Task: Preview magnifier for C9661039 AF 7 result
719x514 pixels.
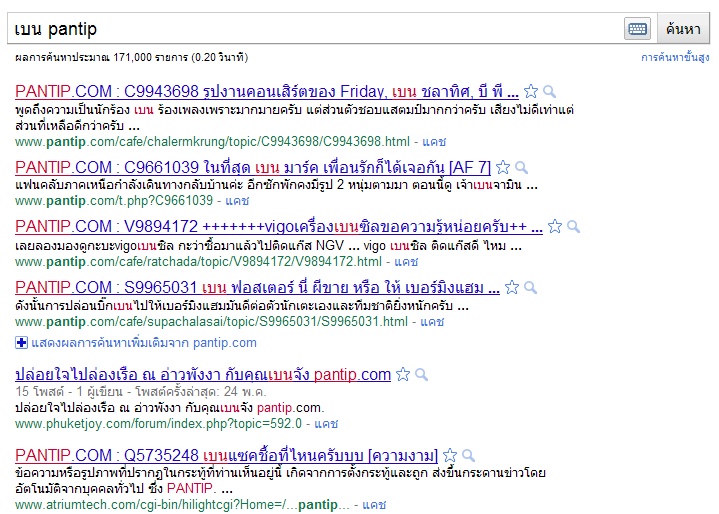Action: (x=521, y=167)
